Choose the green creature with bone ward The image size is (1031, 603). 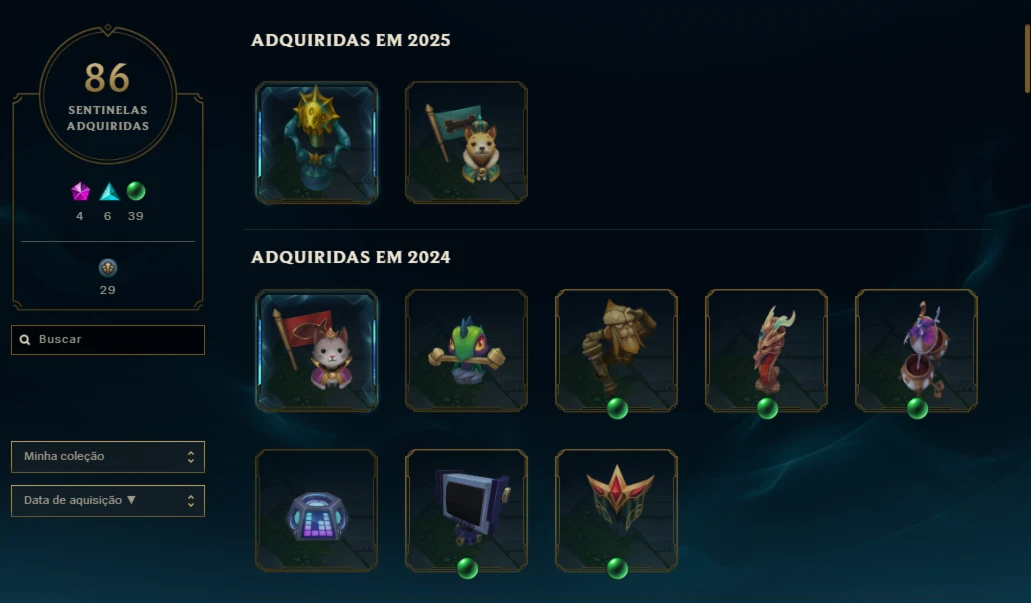coord(466,350)
